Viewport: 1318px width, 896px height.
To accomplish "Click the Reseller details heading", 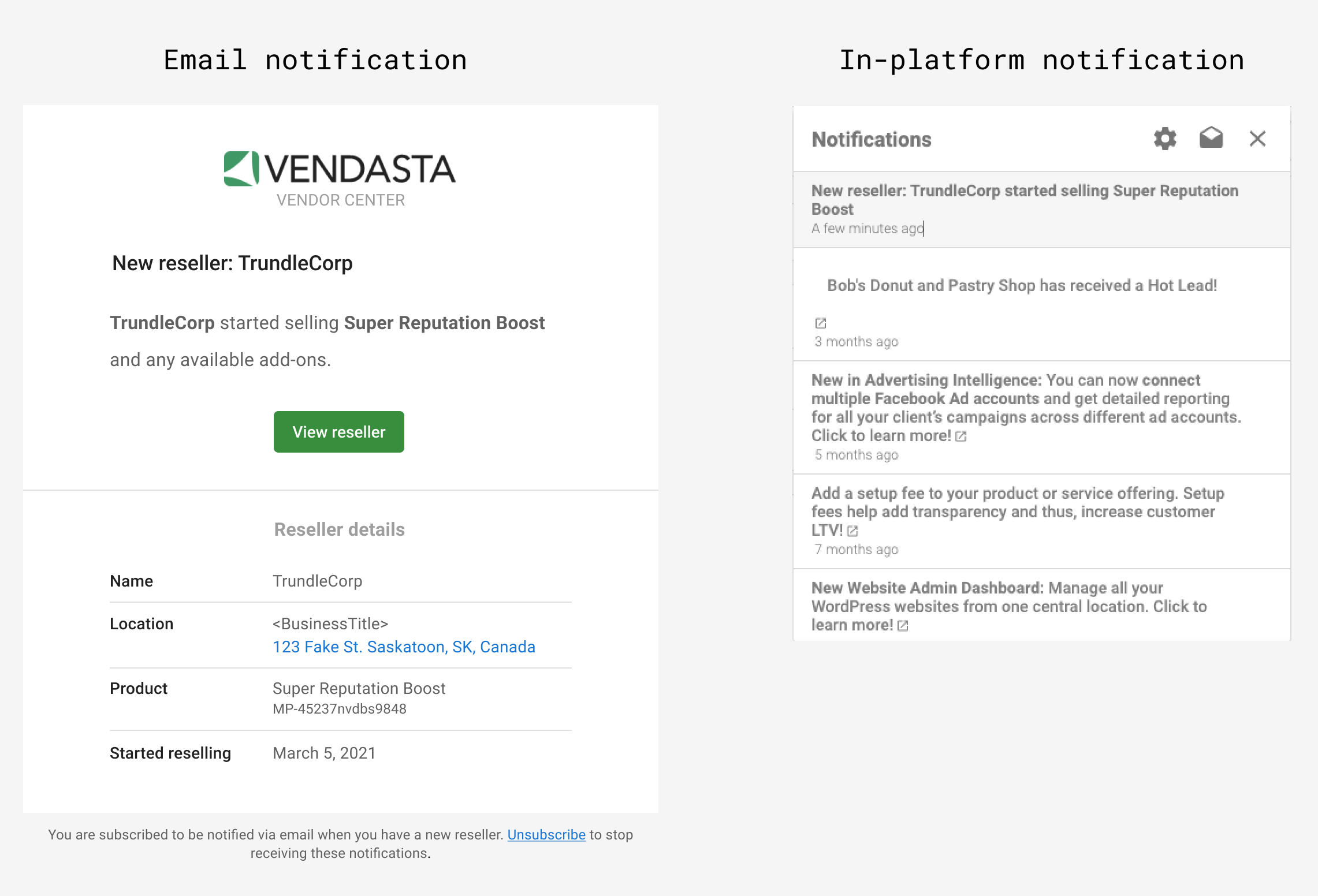I will pyautogui.click(x=340, y=529).
